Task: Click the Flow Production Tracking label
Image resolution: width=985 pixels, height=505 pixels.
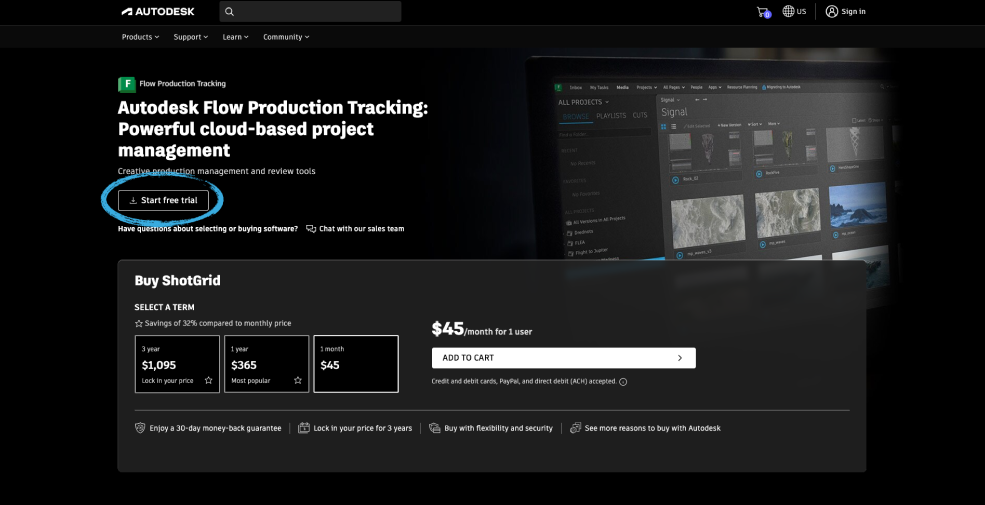Action: (x=182, y=84)
